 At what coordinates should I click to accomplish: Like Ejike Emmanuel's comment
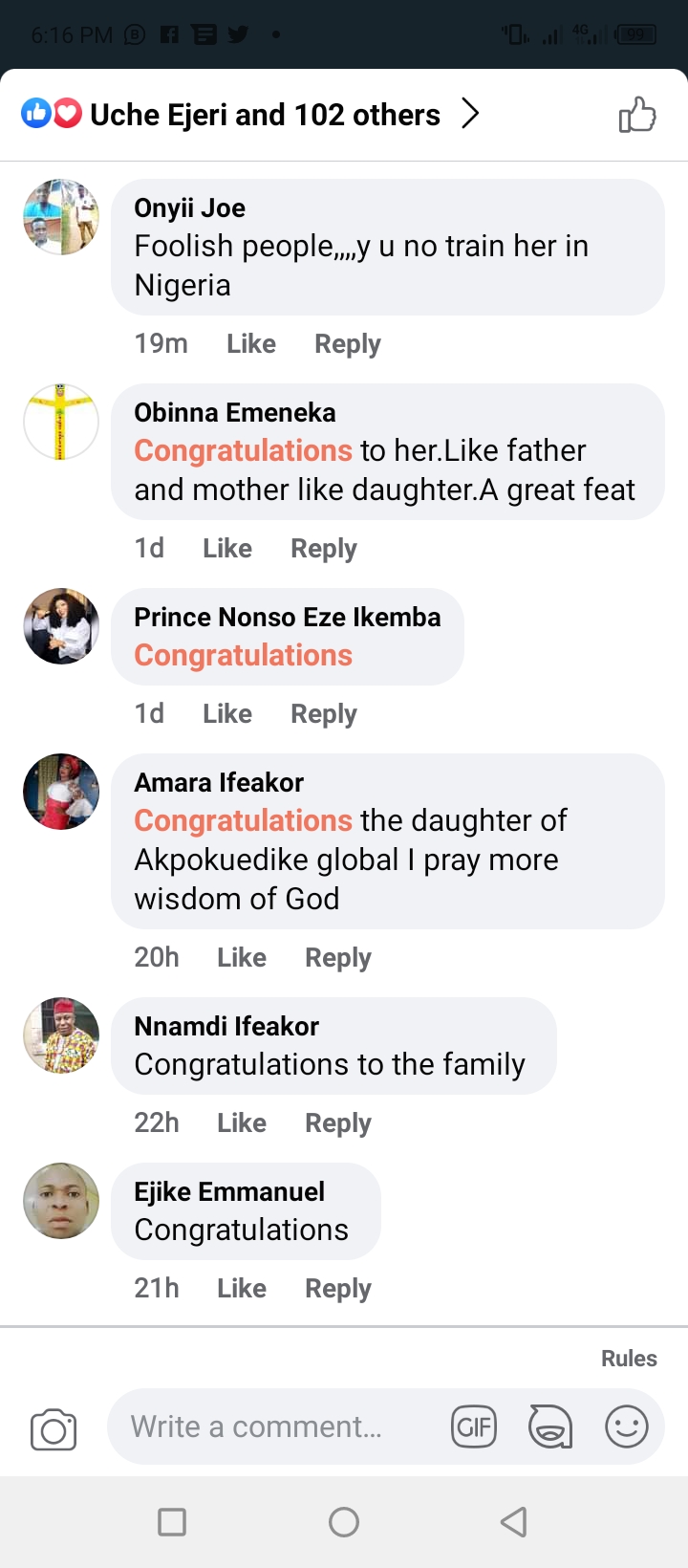pyautogui.click(x=242, y=1289)
